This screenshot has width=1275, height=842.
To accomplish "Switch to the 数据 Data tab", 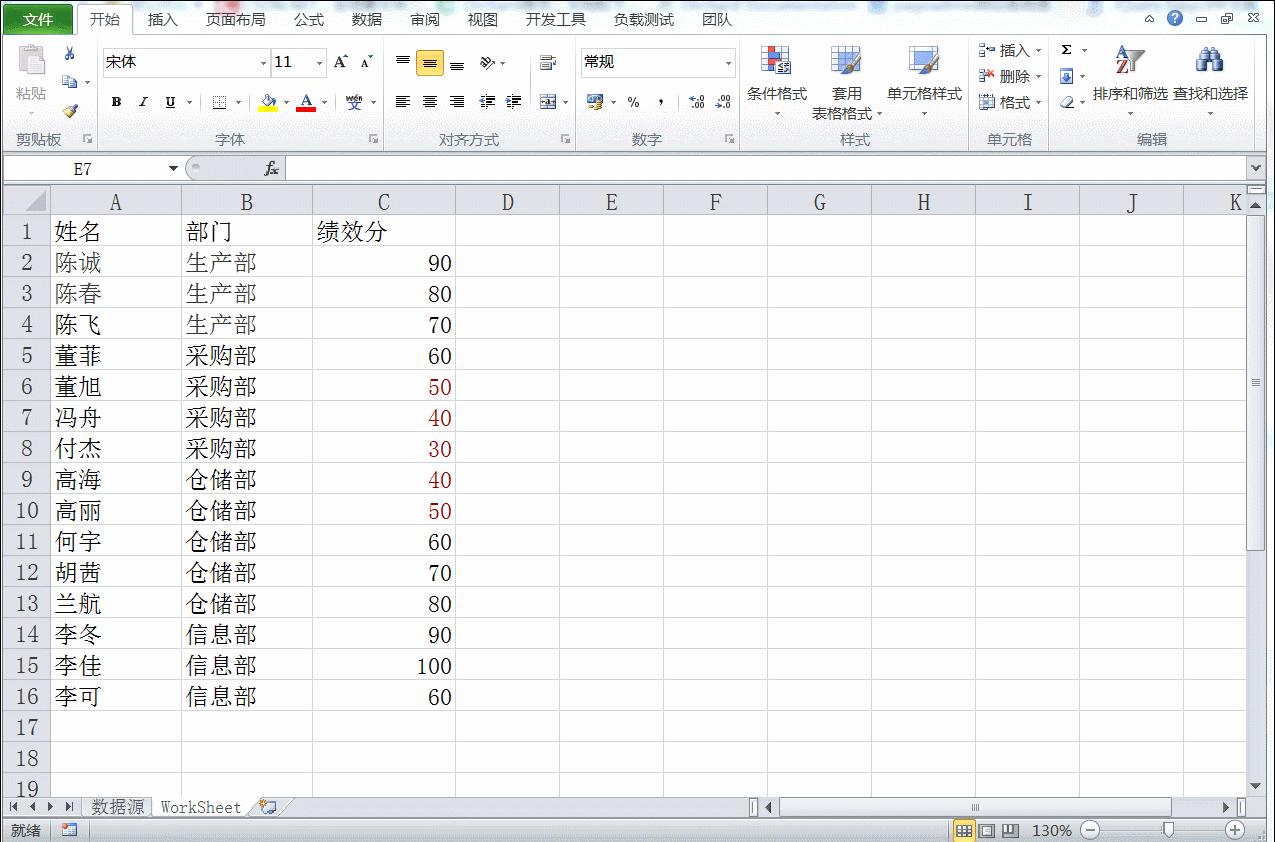I will tap(367, 19).
